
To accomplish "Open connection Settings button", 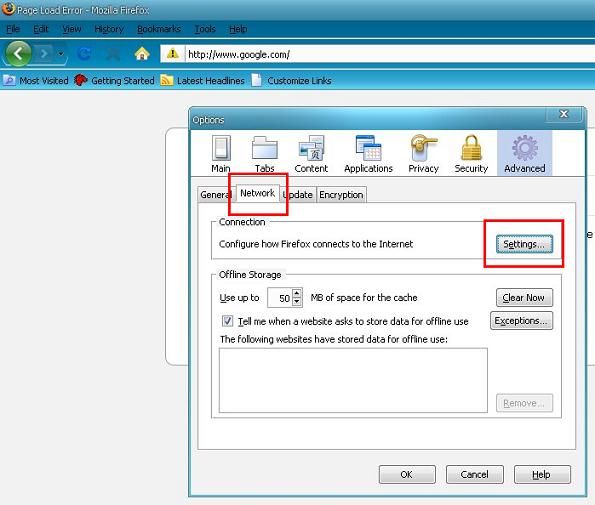I will [x=524, y=244].
